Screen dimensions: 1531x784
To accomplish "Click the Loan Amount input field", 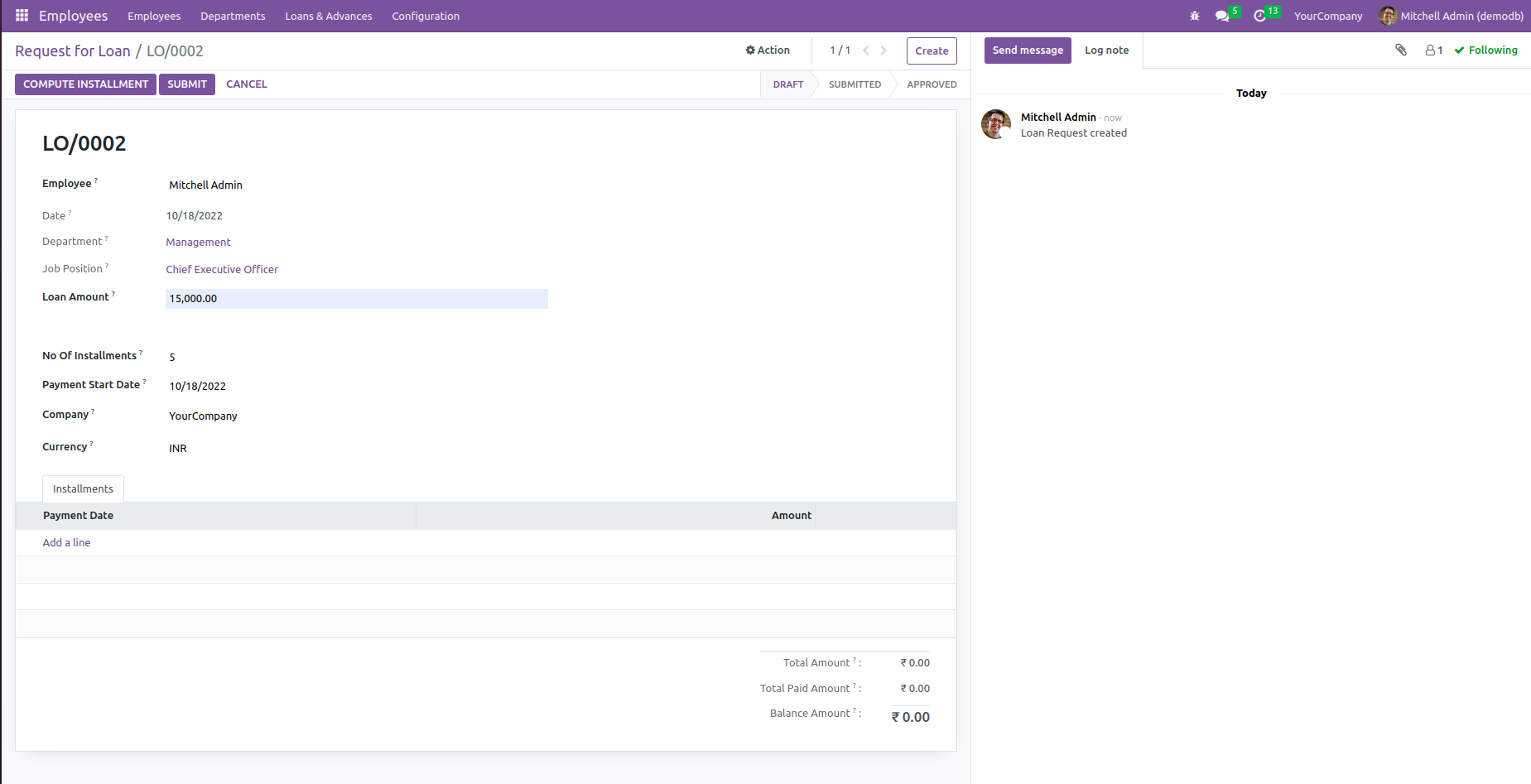I will click(356, 299).
